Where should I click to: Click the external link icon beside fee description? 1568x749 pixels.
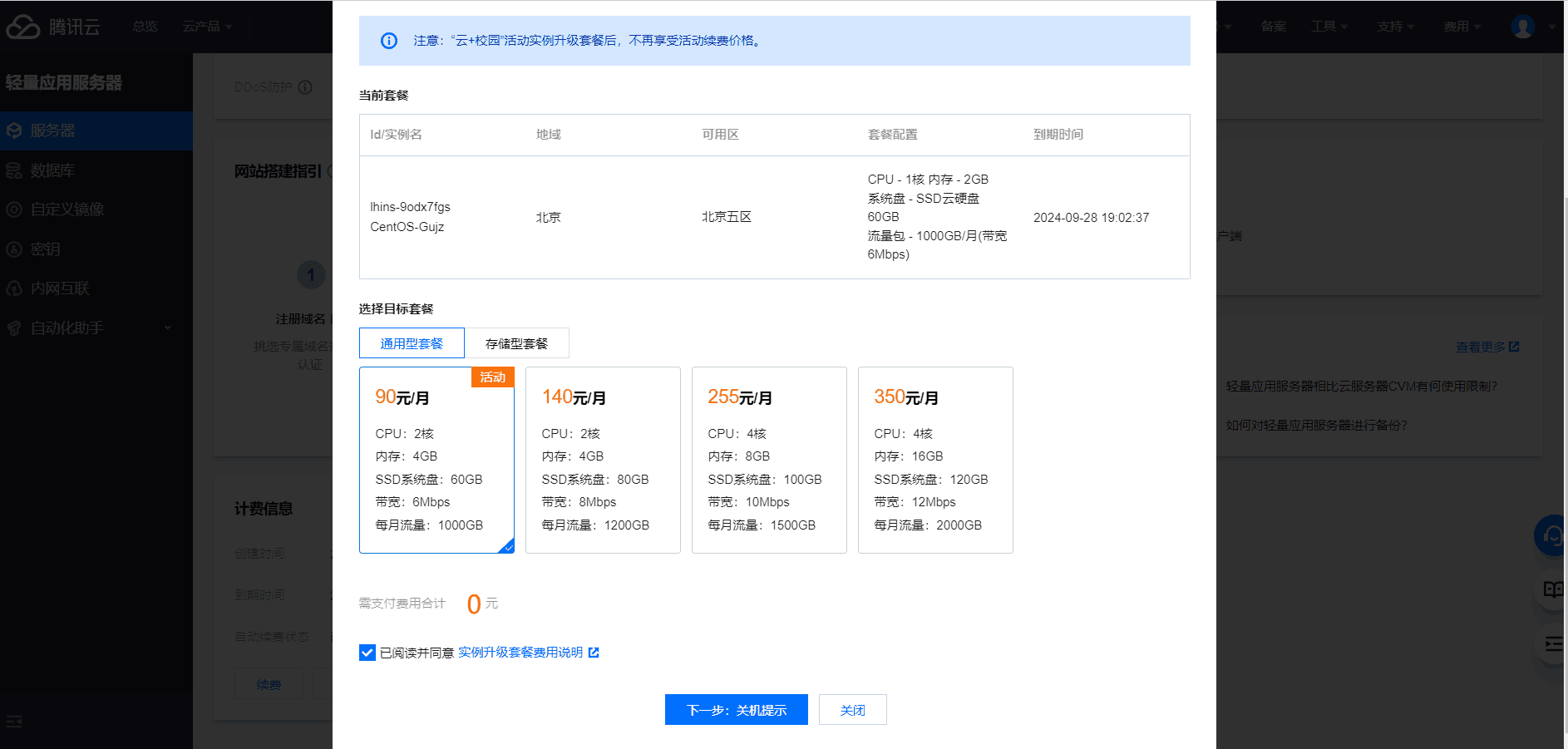pyautogui.click(x=594, y=653)
